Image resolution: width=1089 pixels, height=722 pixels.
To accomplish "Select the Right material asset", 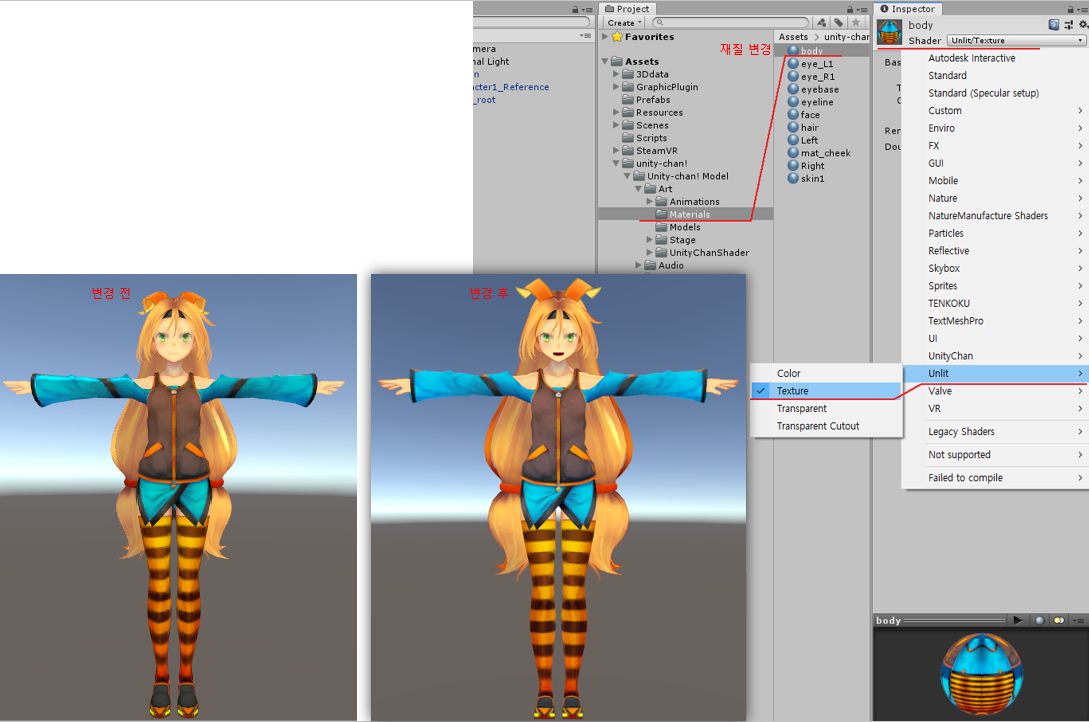I will pyautogui.click(x=806, y=166).
